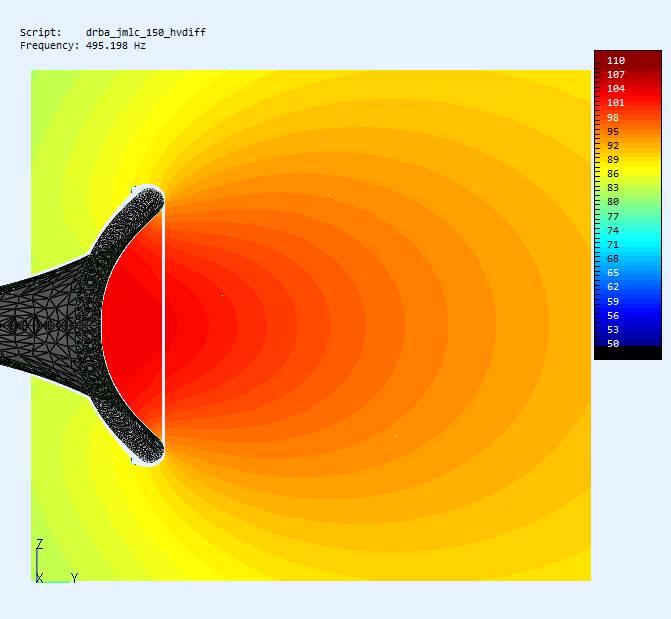The image size is (671, 619).
Task: Click the 95 value on color scale
Action: (613, 131)
